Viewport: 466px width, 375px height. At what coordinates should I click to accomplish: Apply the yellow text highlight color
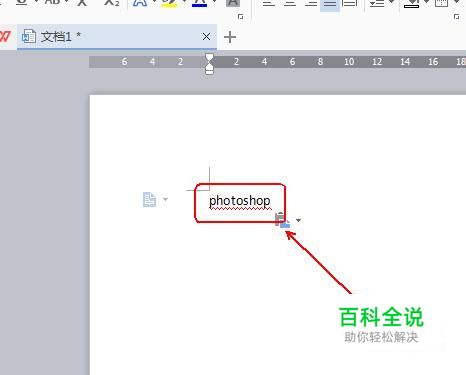click(170, 3)
